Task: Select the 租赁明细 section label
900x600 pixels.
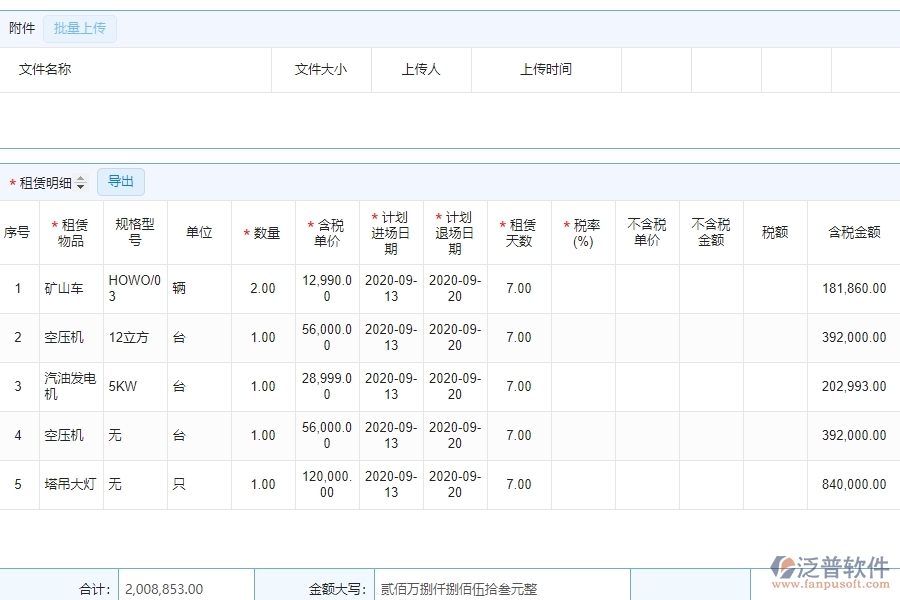Action: (43, 180)
